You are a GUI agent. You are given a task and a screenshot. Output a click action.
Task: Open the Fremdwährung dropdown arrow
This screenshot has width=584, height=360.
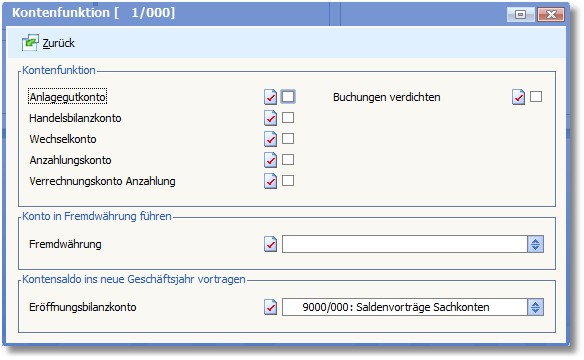(x=536, y=244)
